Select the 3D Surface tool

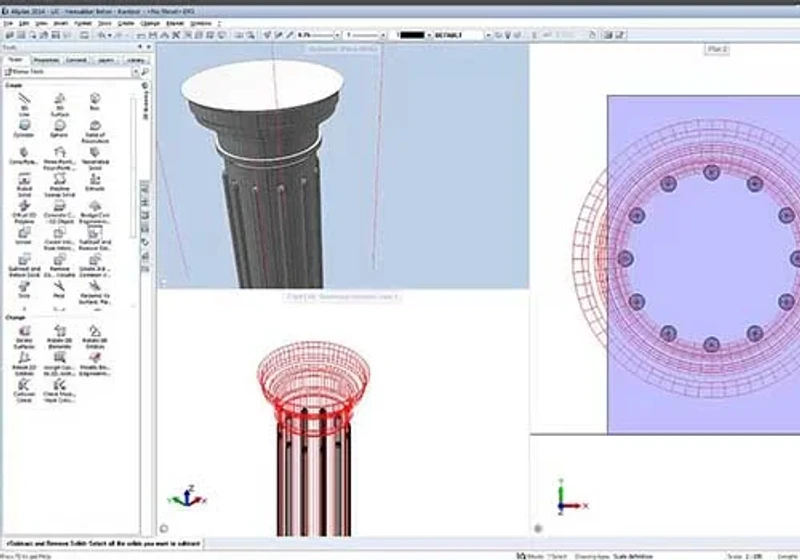pyautogui.click(x=60, y=104)
